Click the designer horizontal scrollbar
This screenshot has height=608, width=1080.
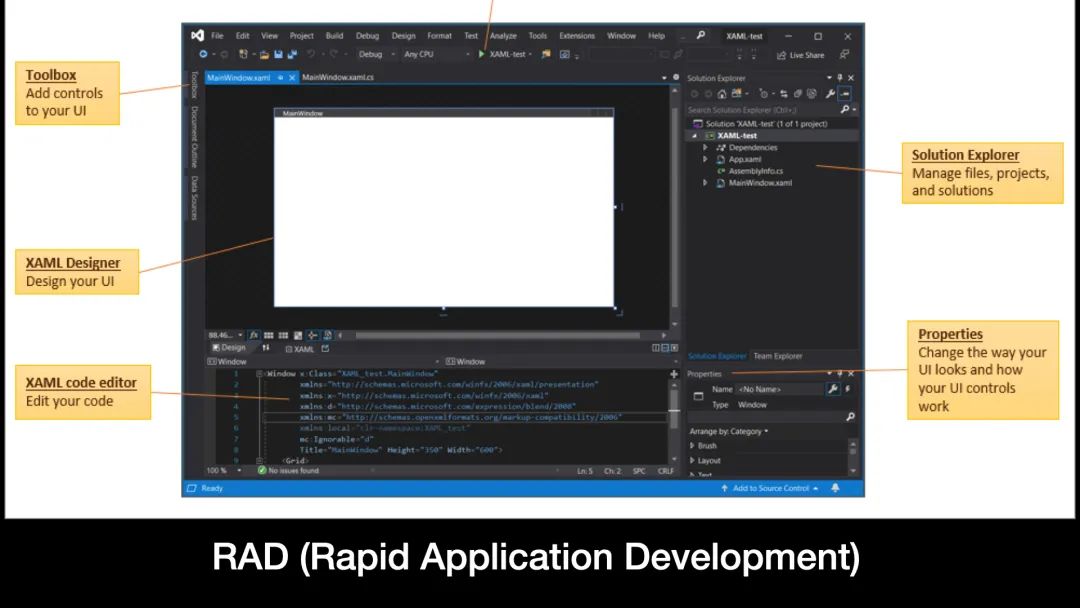500,335
